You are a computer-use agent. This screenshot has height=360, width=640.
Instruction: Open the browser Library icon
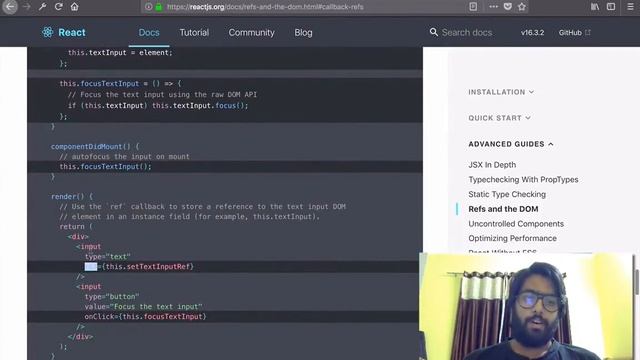[x=595, y=7]
